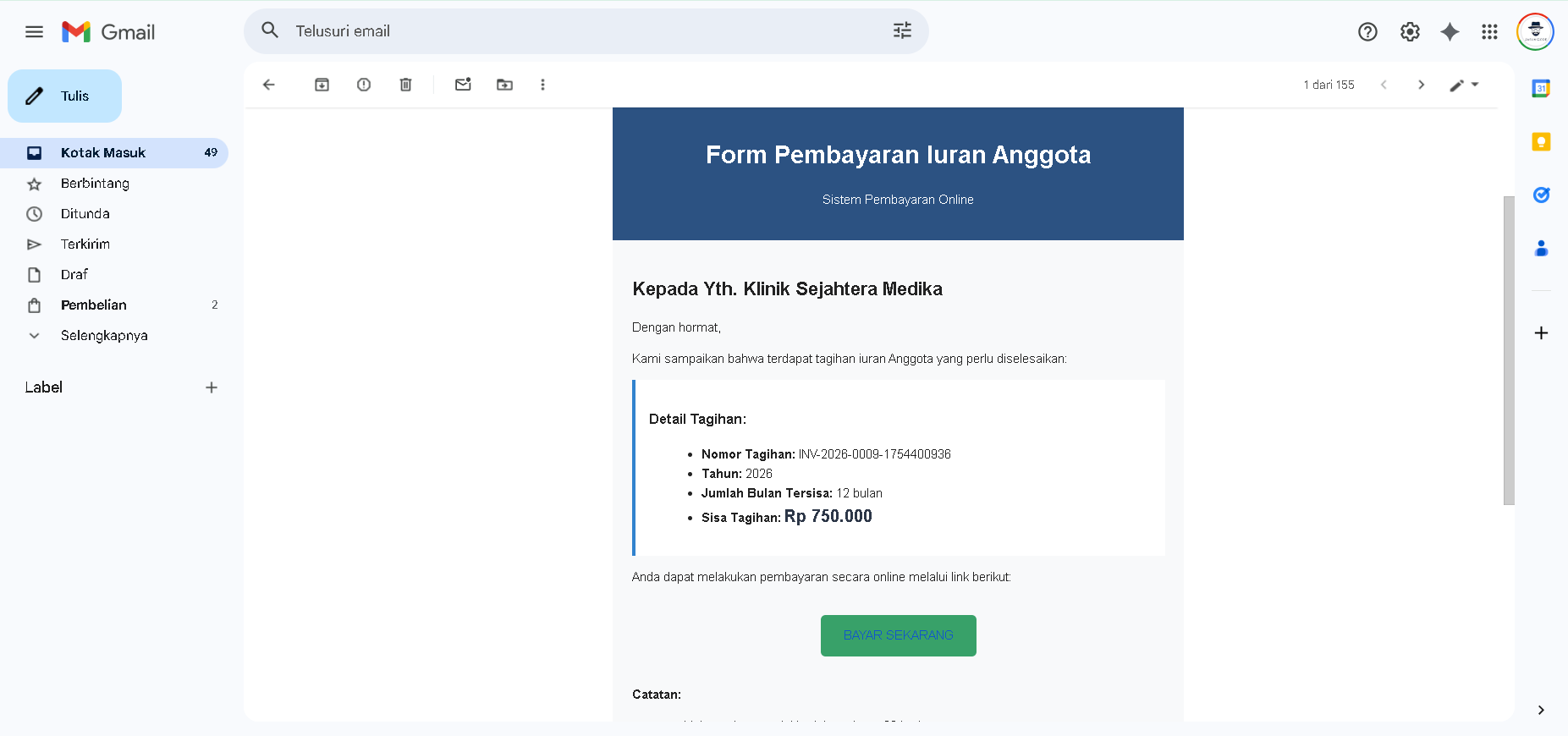Open the more actions three-dot menu
This screenshot has width=1568, height=736.
(x=542, y=85)
